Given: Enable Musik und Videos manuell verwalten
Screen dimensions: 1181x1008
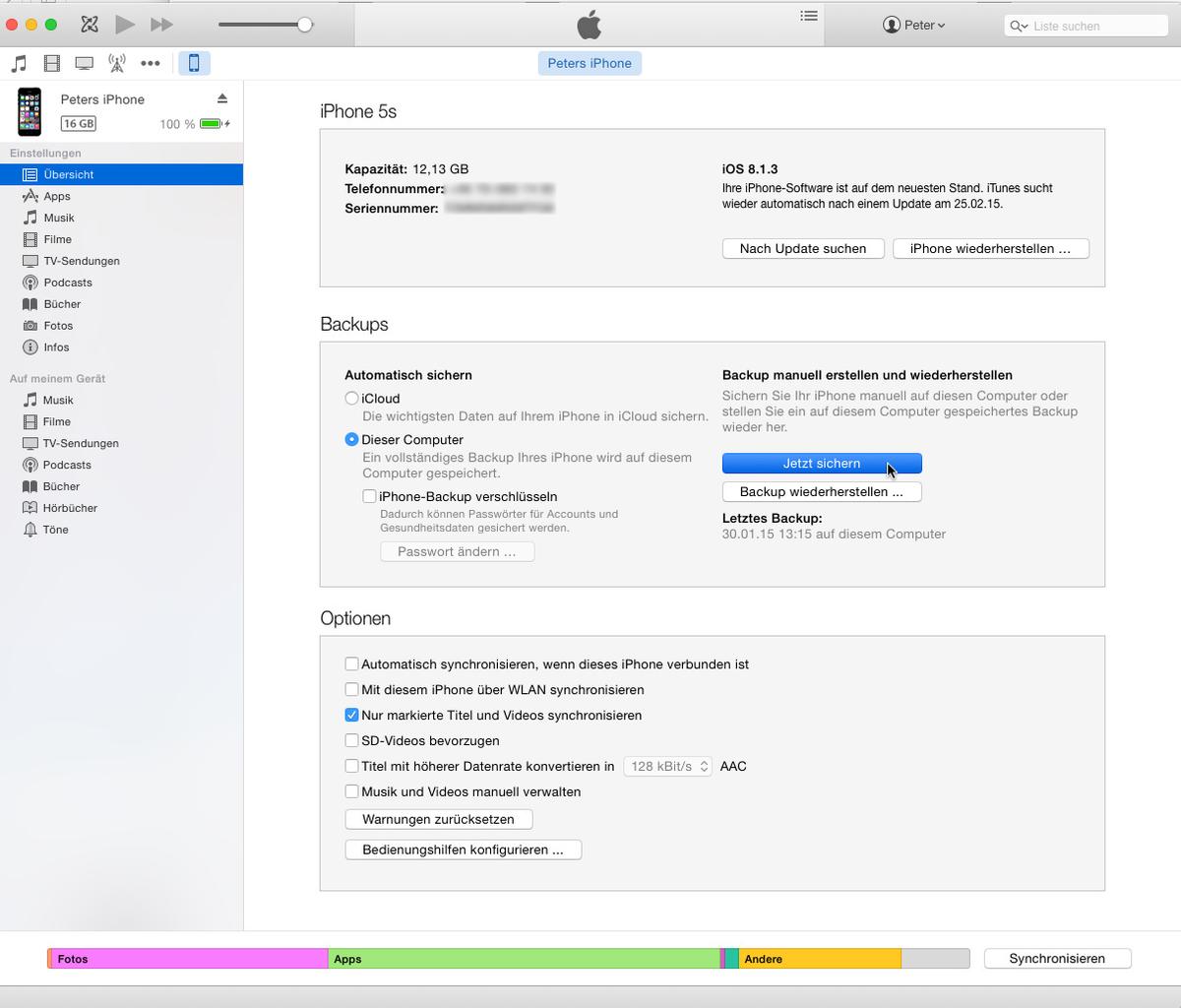Looking at the screenshot, I should 351,791.
